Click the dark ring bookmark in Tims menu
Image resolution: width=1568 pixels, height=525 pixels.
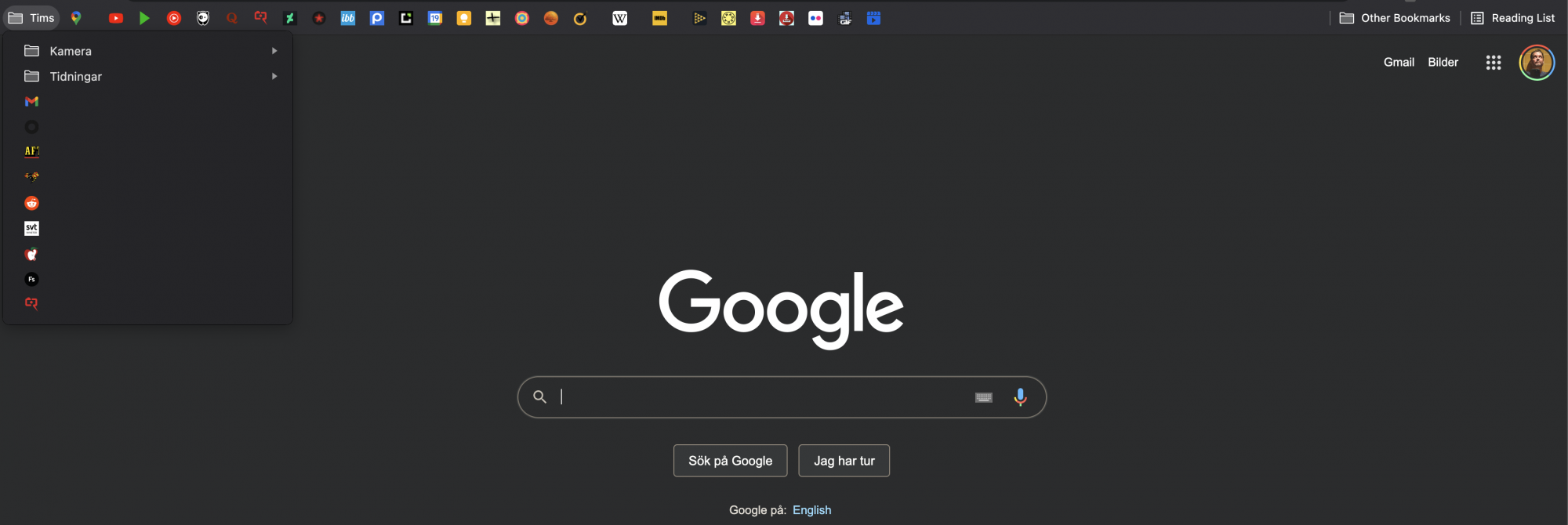click(32, 127)
